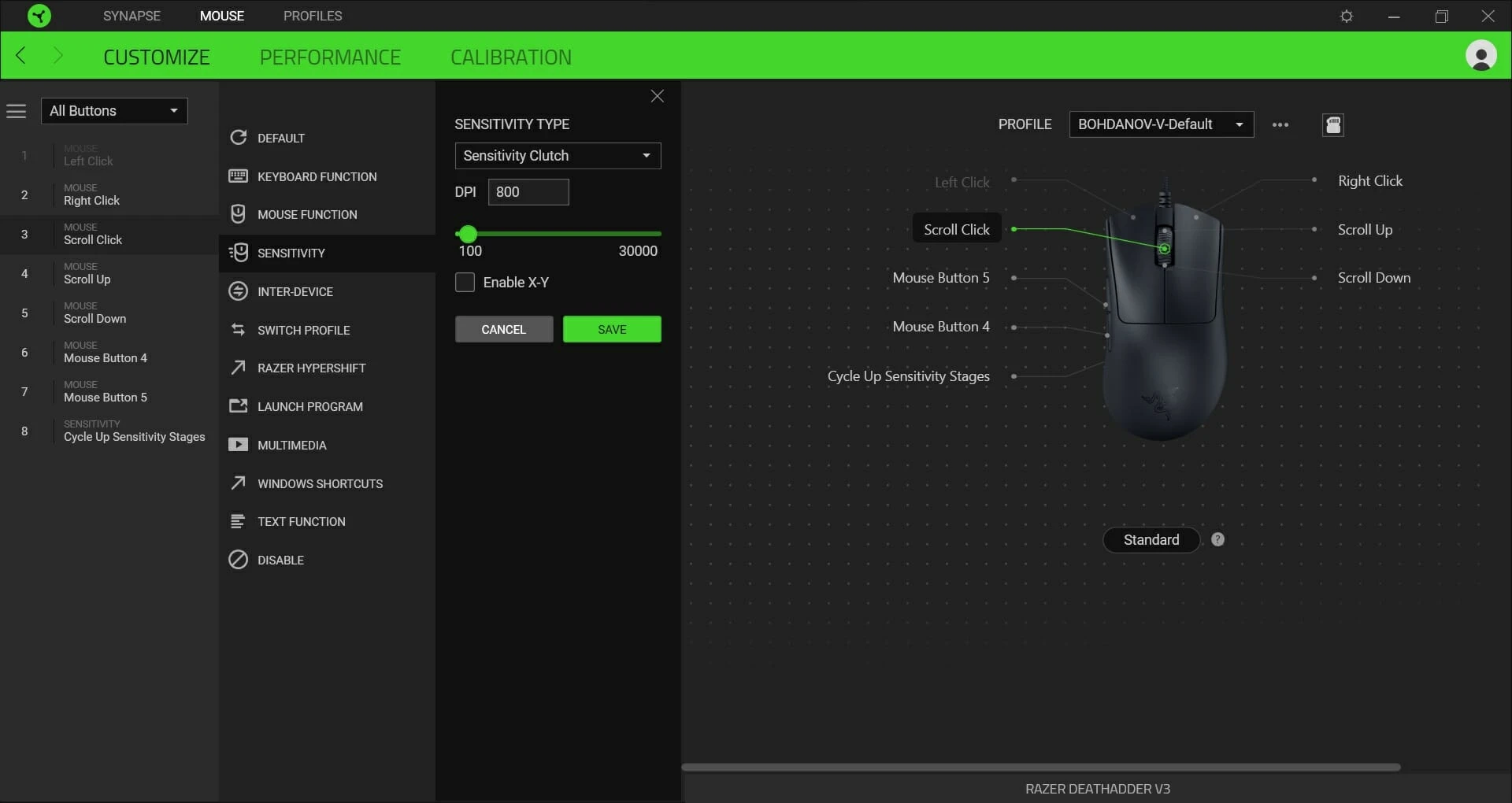Select Cycle Up Sensitivity Stages diagram label
Screen dimensions: 1512x803
[908, 376]
